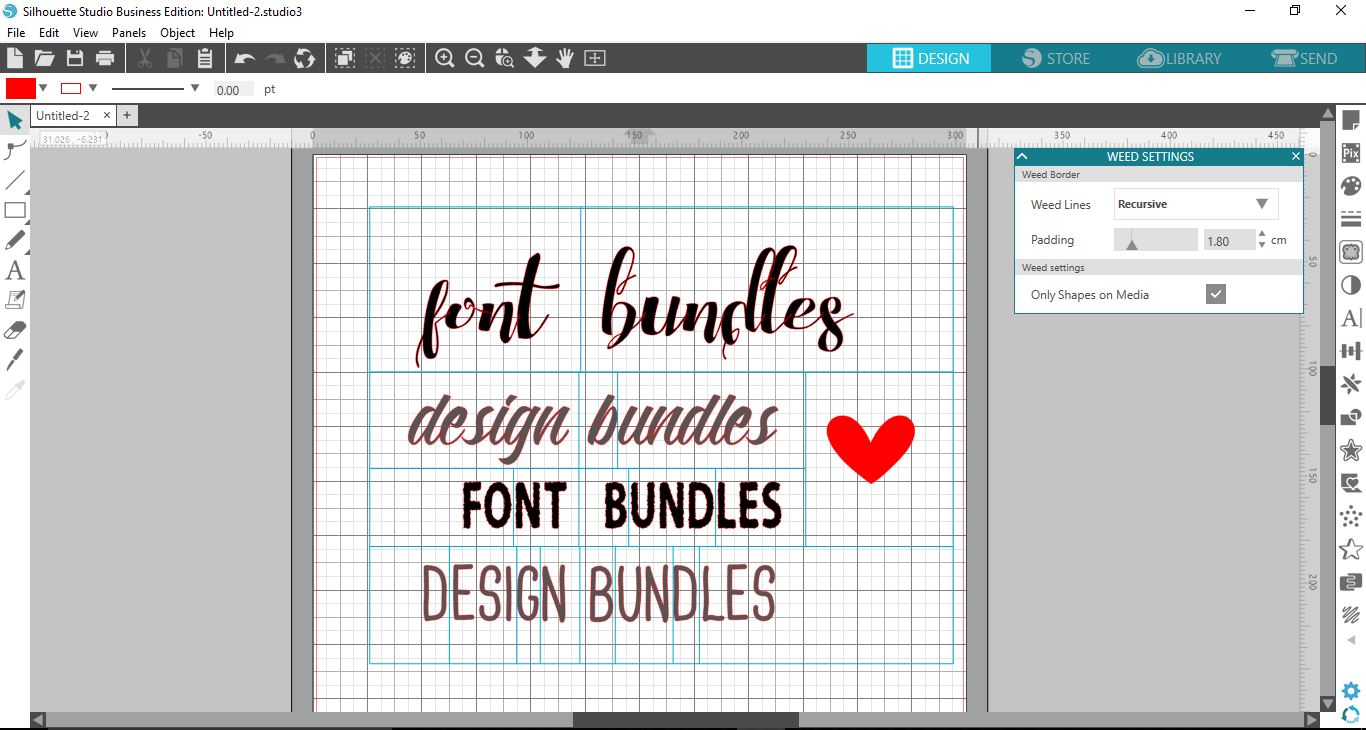This screenshot has height=730, width=1366.
Task: Open the Text Style panel
Action: [x=1351, y=318]
